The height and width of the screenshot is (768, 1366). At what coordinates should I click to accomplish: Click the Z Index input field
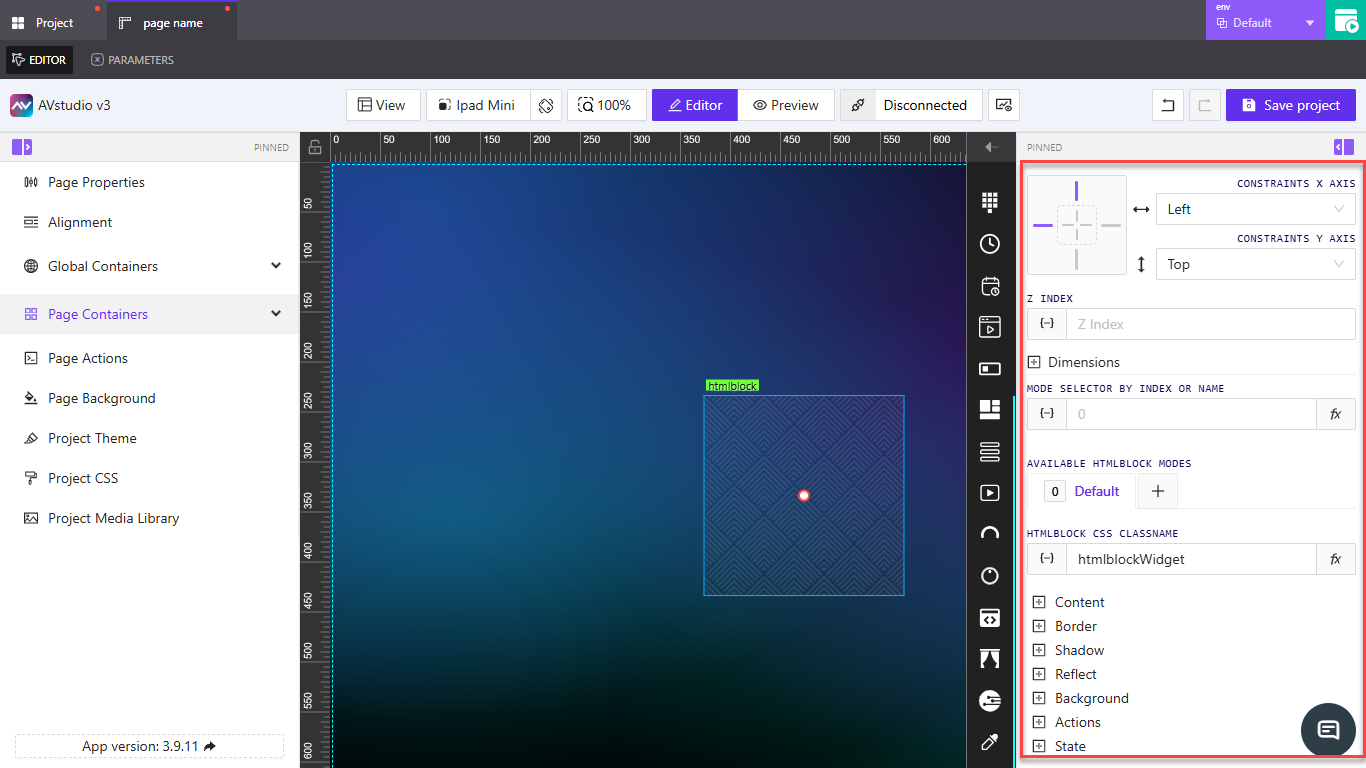pos(1210,323)
